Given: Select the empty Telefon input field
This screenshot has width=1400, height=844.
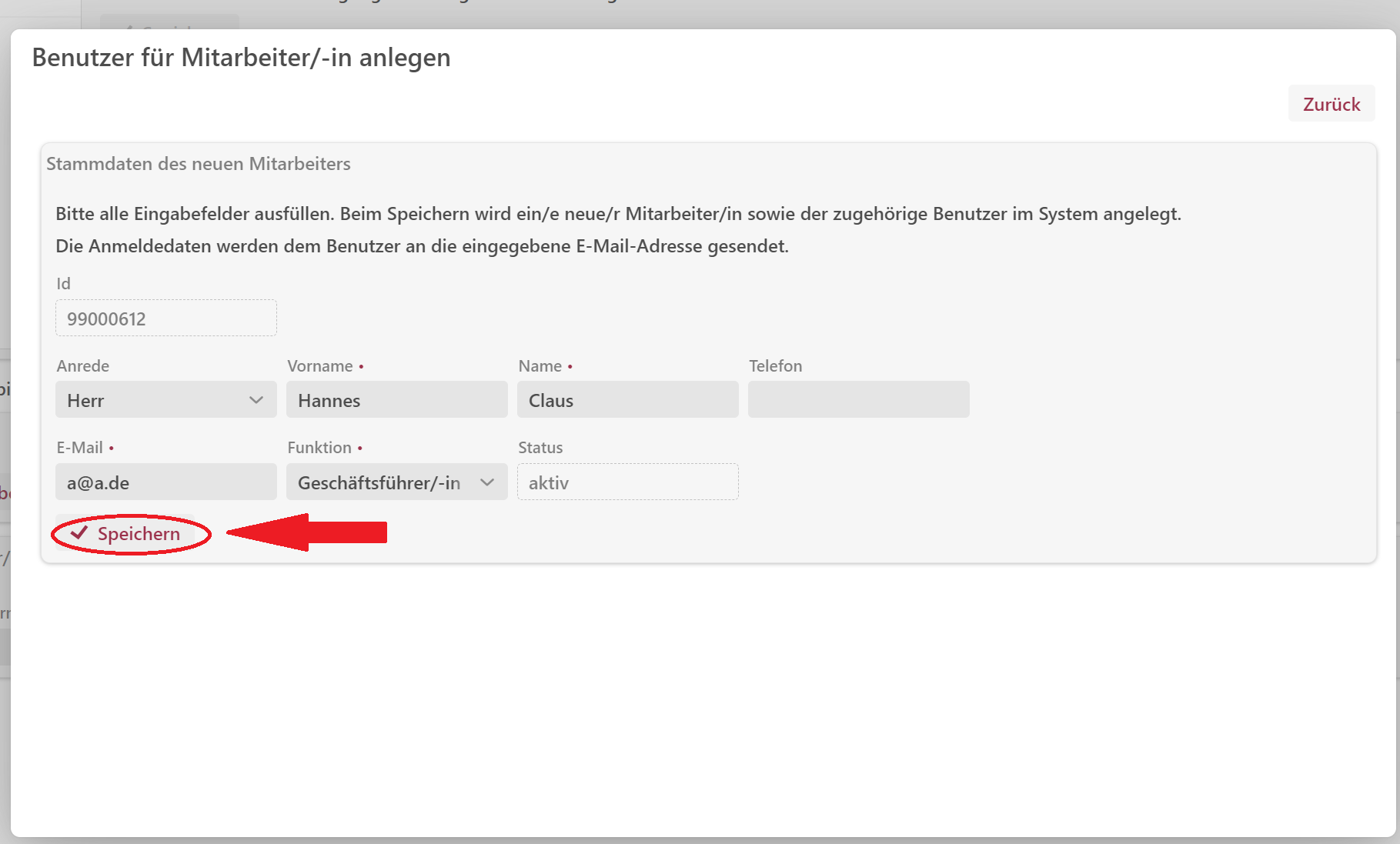Looking at the screenshot, I should coord(858,400).
